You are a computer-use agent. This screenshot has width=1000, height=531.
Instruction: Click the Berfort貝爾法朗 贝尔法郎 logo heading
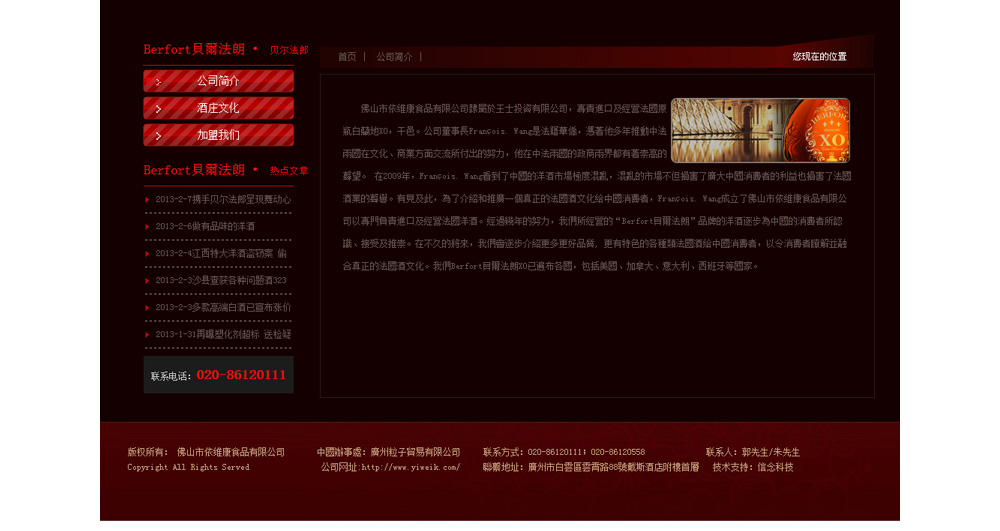[x=226, y=49]
